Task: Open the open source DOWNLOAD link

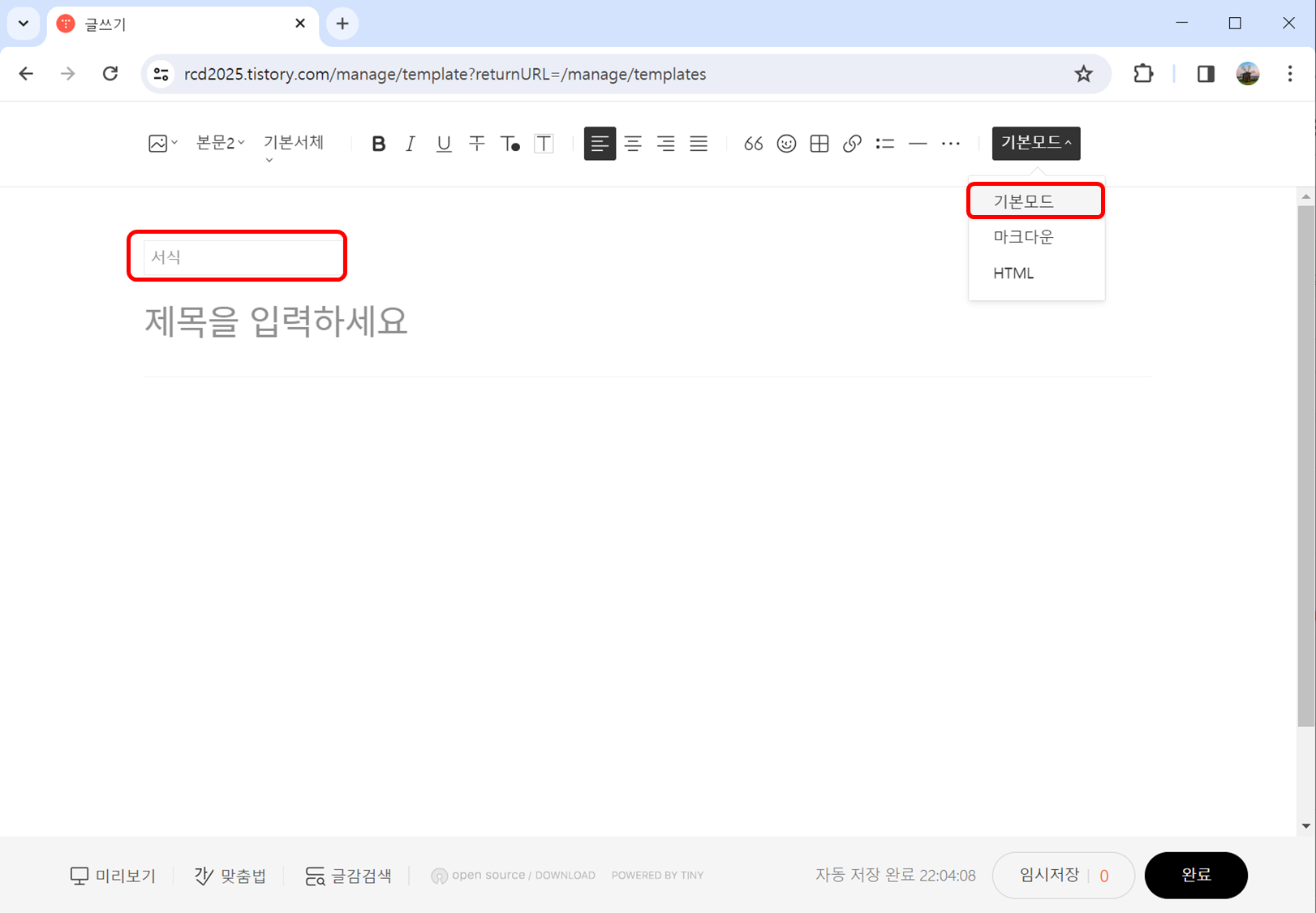Action: (x=514, y=876)
